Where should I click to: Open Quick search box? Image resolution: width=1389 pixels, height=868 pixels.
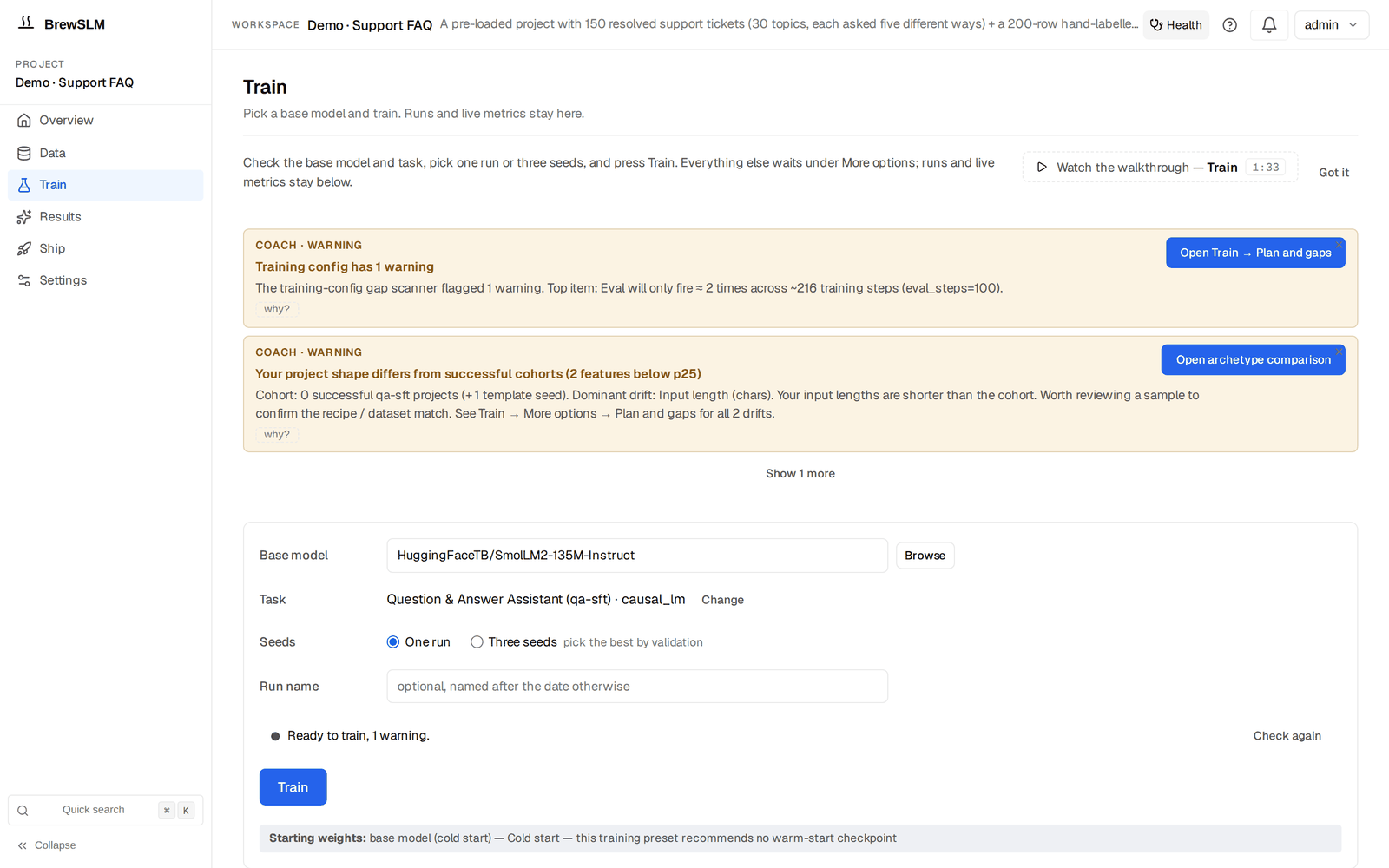105,810
